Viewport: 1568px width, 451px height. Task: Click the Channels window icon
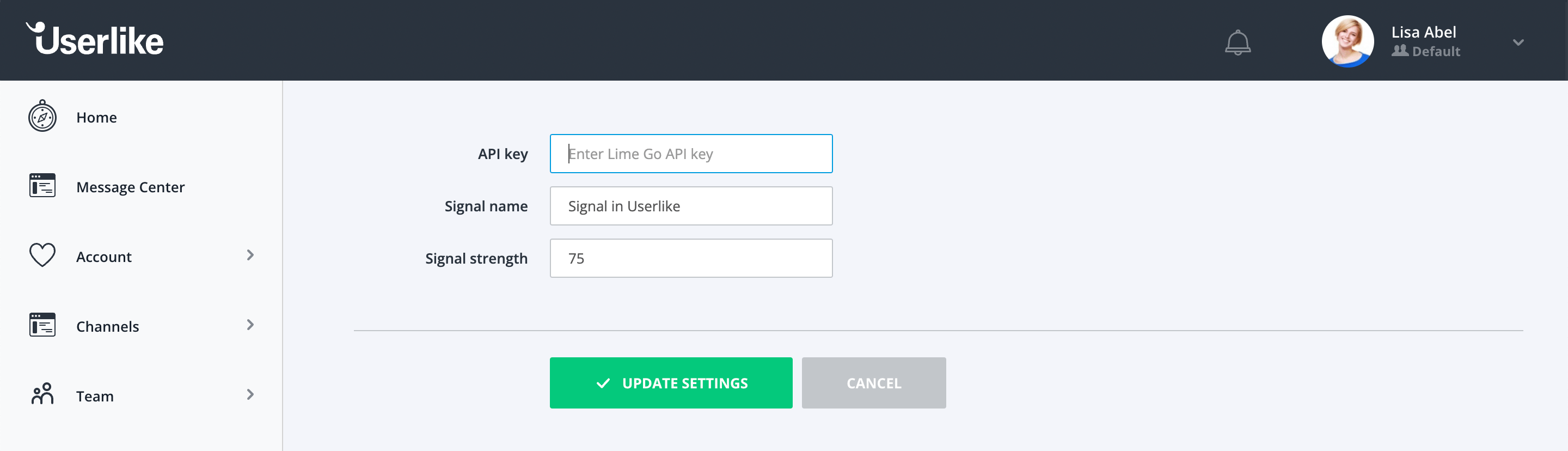42,325
